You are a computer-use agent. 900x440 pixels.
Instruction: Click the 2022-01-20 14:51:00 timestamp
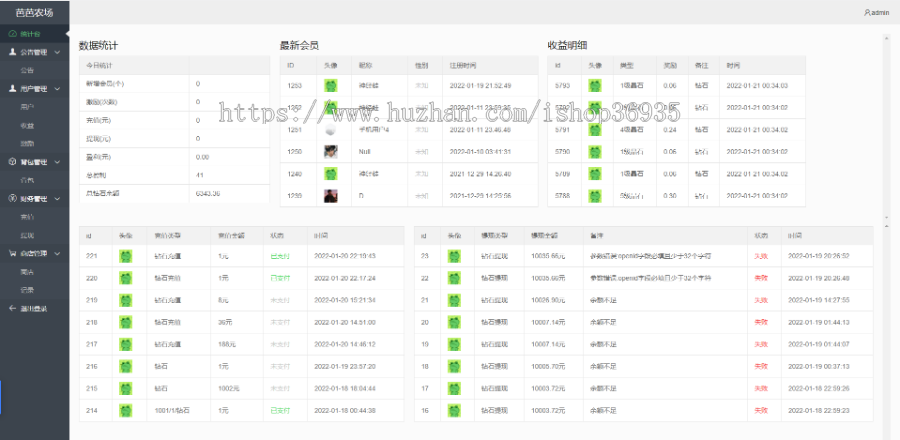click(345, 322)
